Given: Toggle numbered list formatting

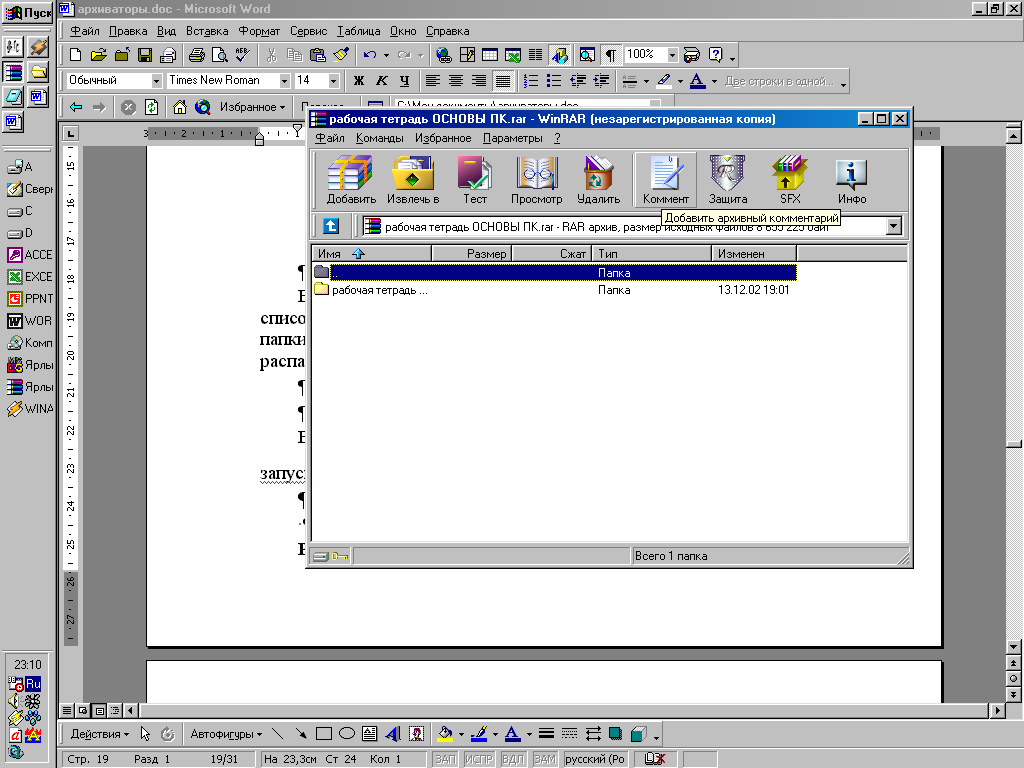Looking at the screenshot, I should coord(531,80).
